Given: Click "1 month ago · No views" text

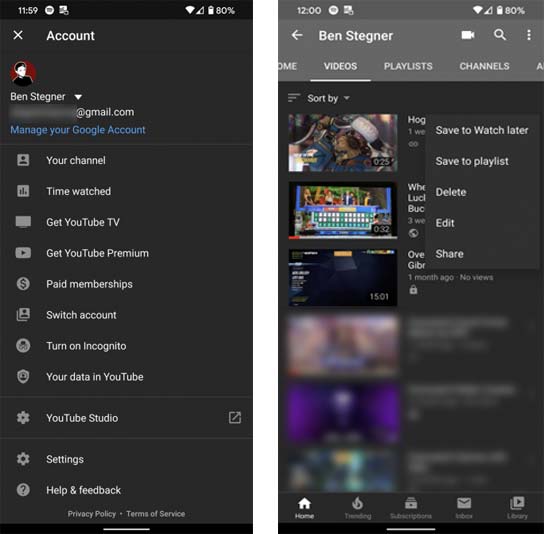Looking at the screenshot, I should coord(450,277).
